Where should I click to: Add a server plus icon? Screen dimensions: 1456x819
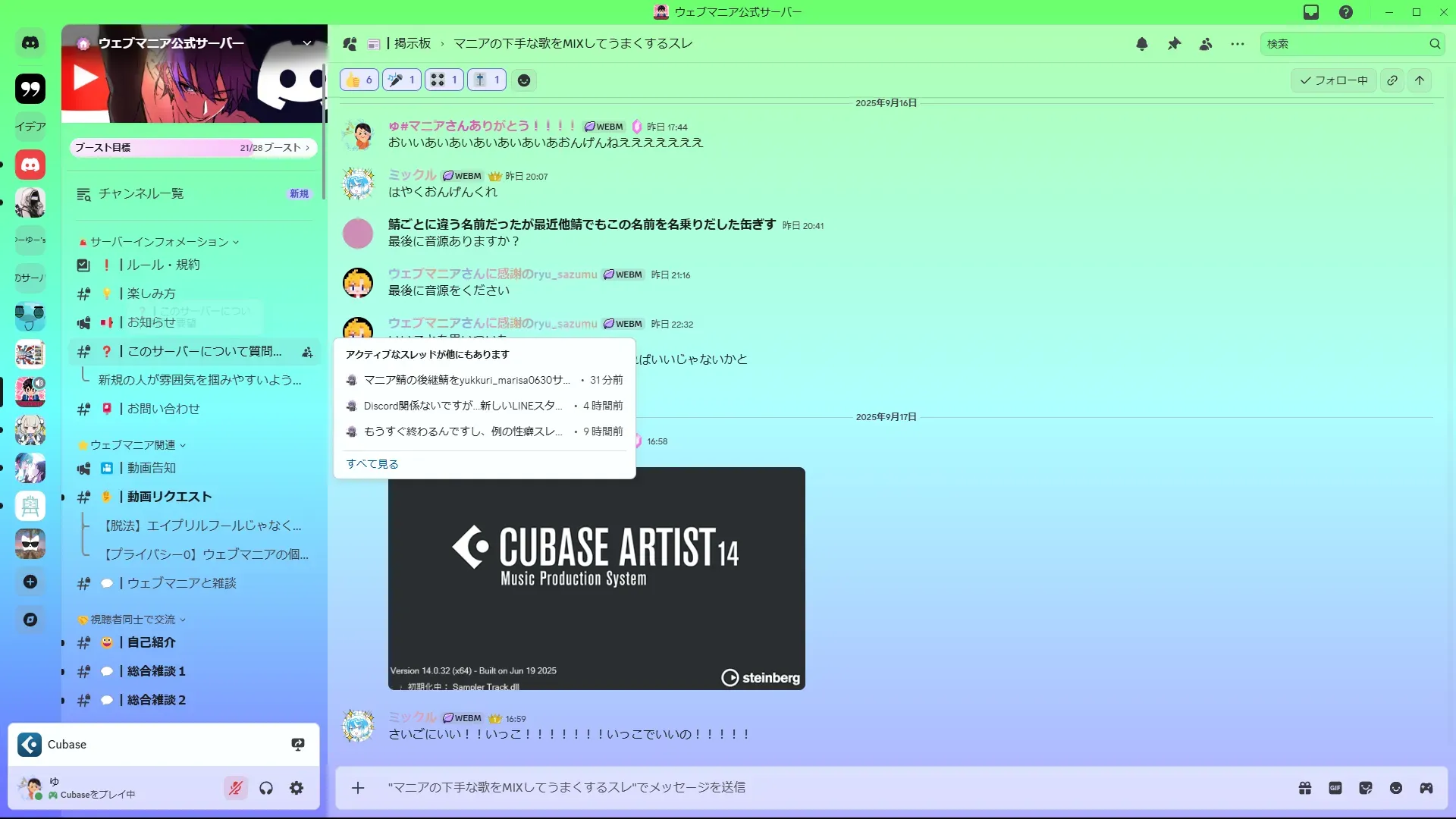click(30, 582)
